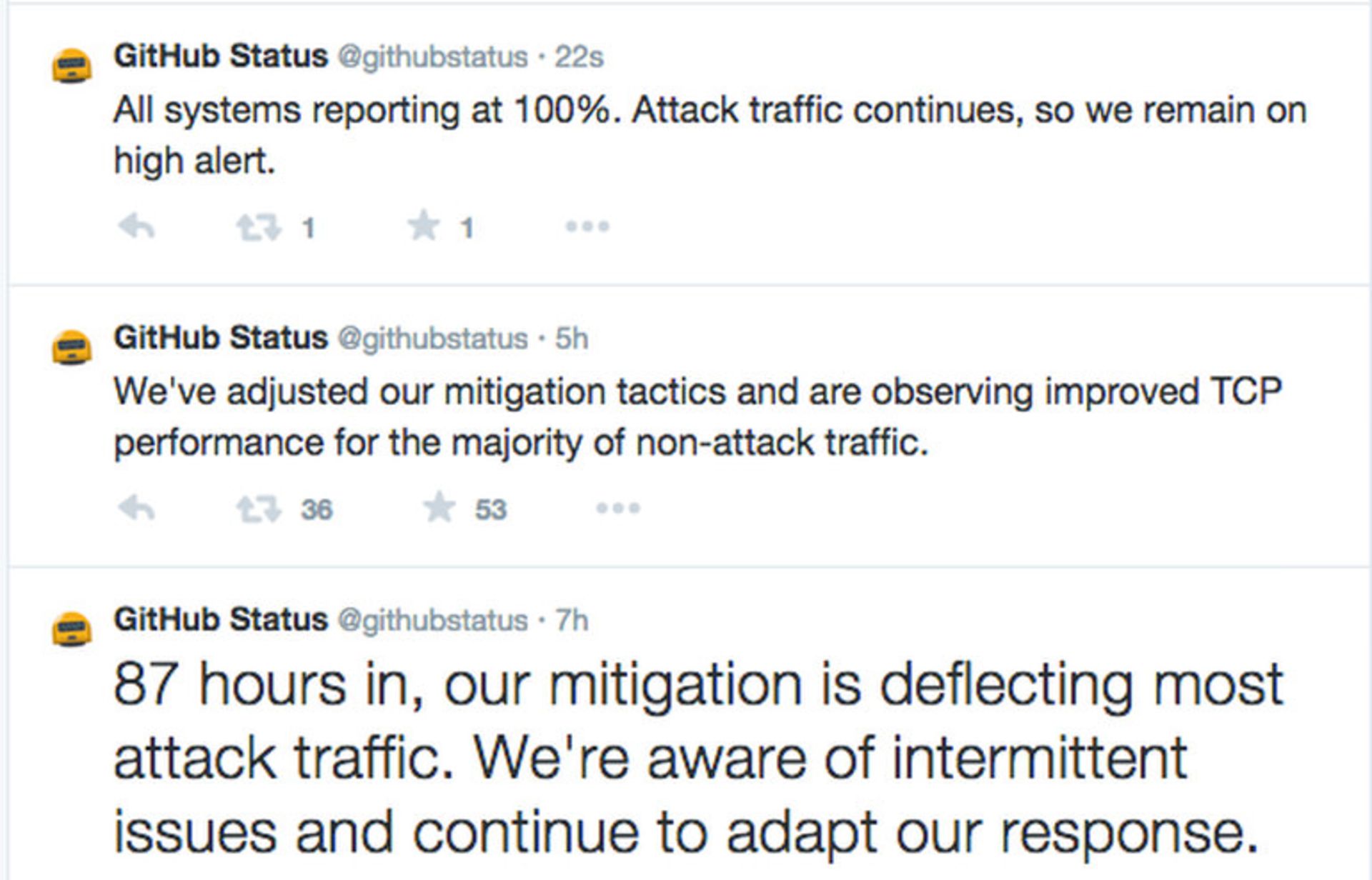Reply to the 'adjusted our mitigation tactics' tweet
The height and width of the screenshot is (880, 1372).
136,509
